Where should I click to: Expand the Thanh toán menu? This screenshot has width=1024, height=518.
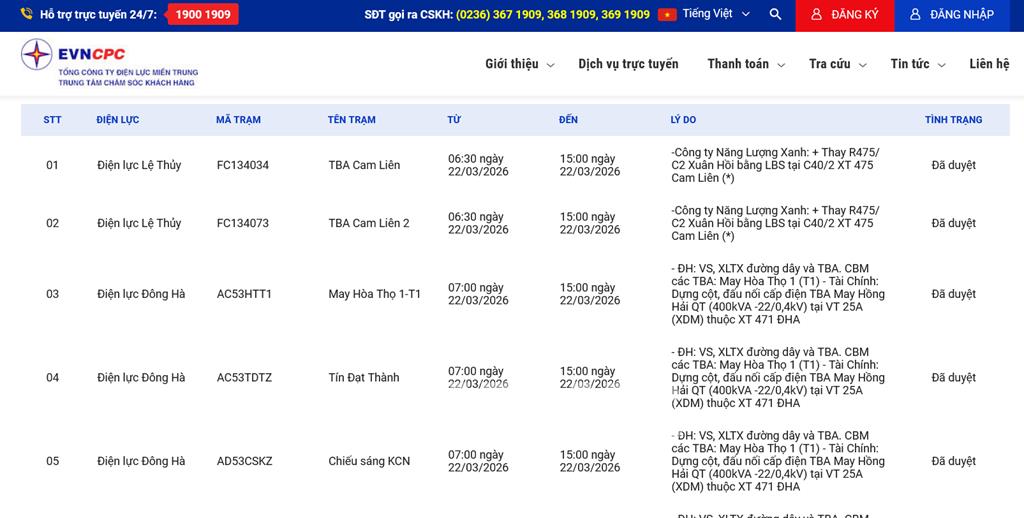tap(745, 64)
